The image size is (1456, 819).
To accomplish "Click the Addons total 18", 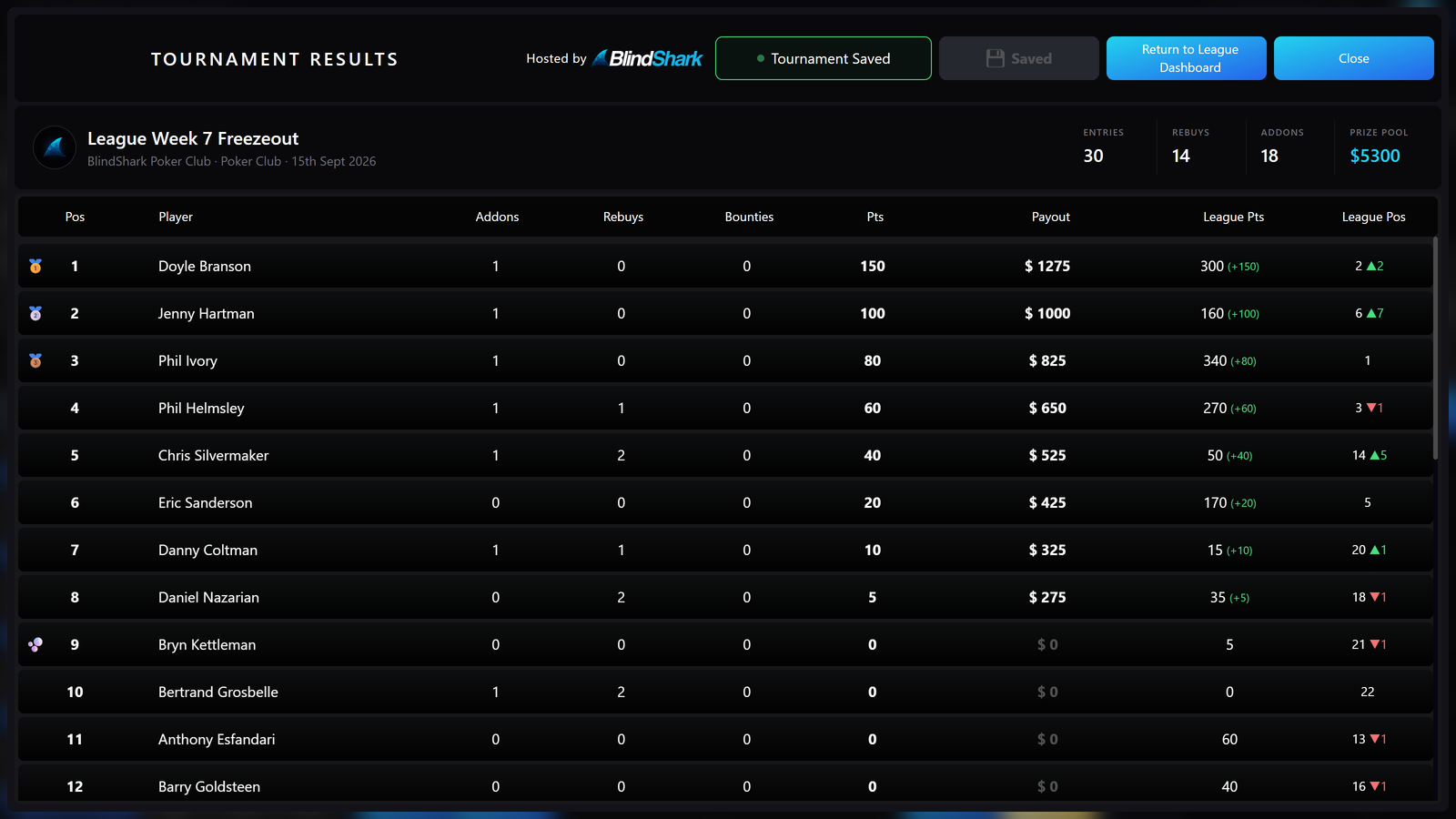I will coord(1269,156).
